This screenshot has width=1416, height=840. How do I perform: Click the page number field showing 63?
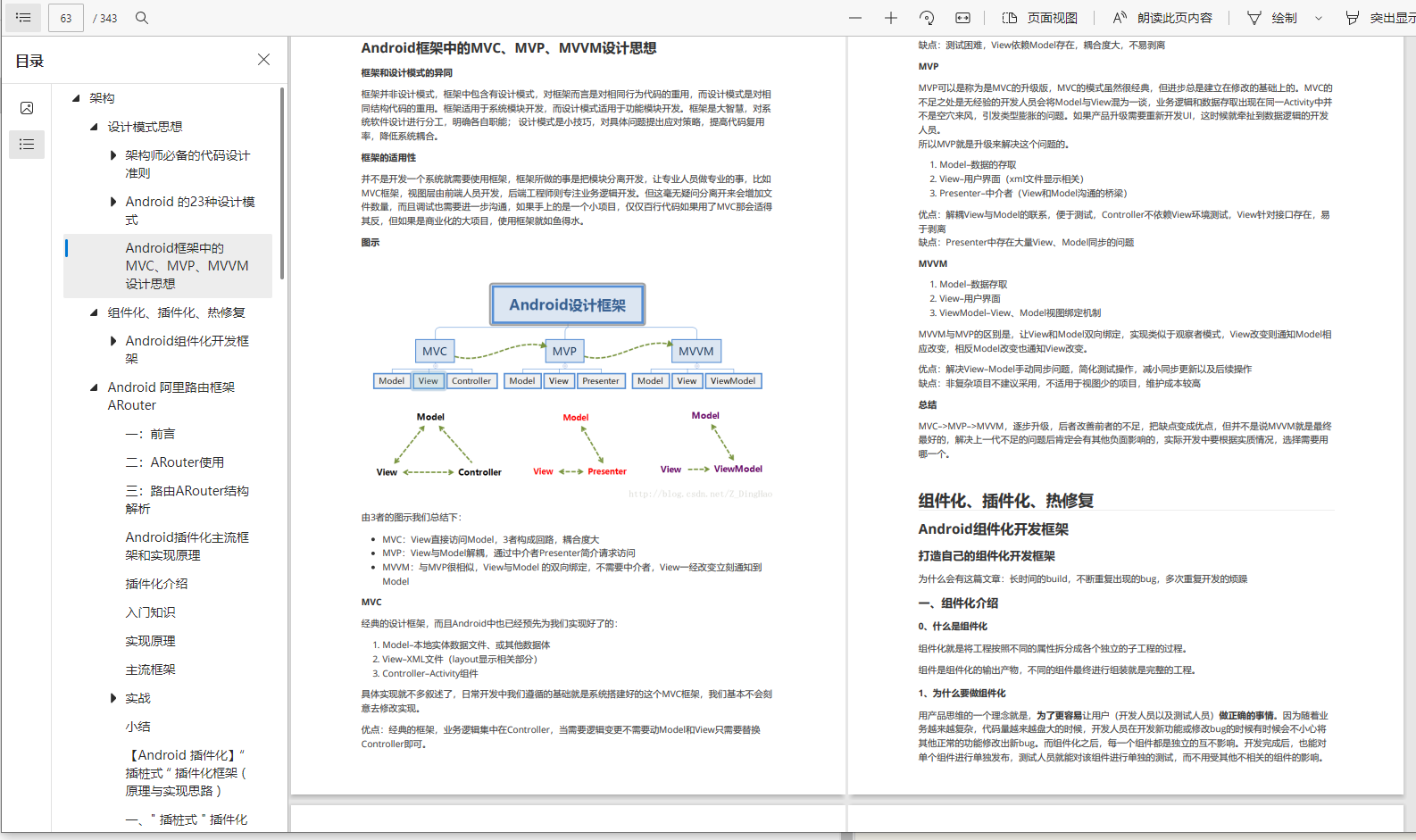[66, 18]
